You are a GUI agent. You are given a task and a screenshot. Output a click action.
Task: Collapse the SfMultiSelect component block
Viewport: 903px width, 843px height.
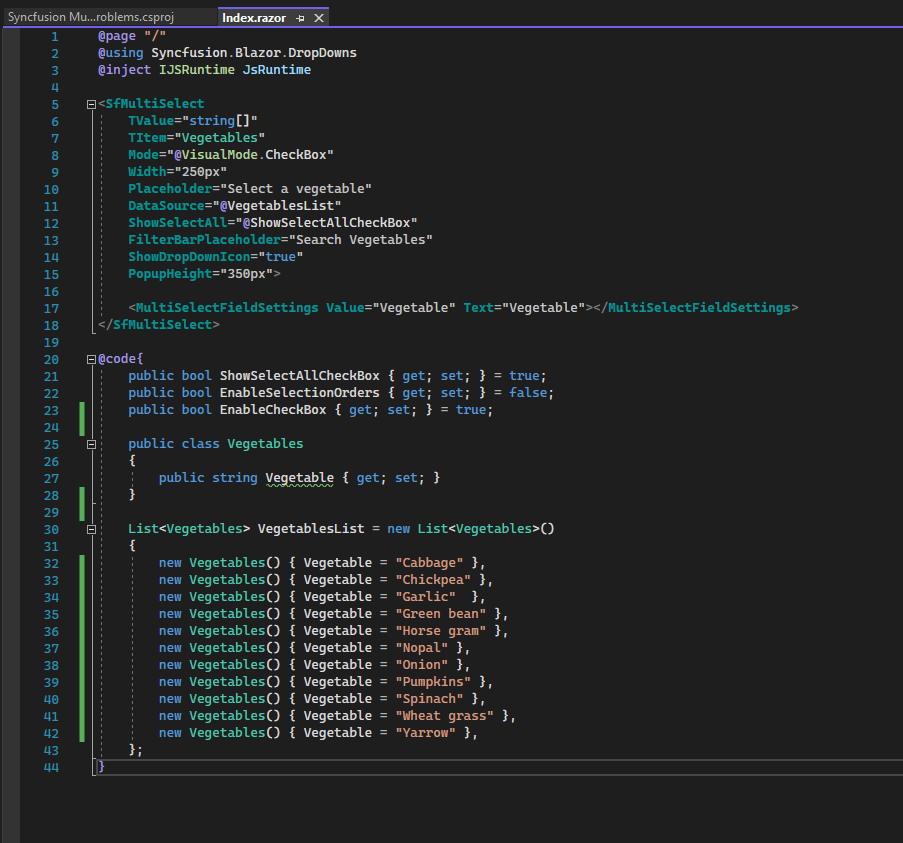point(90,103)
